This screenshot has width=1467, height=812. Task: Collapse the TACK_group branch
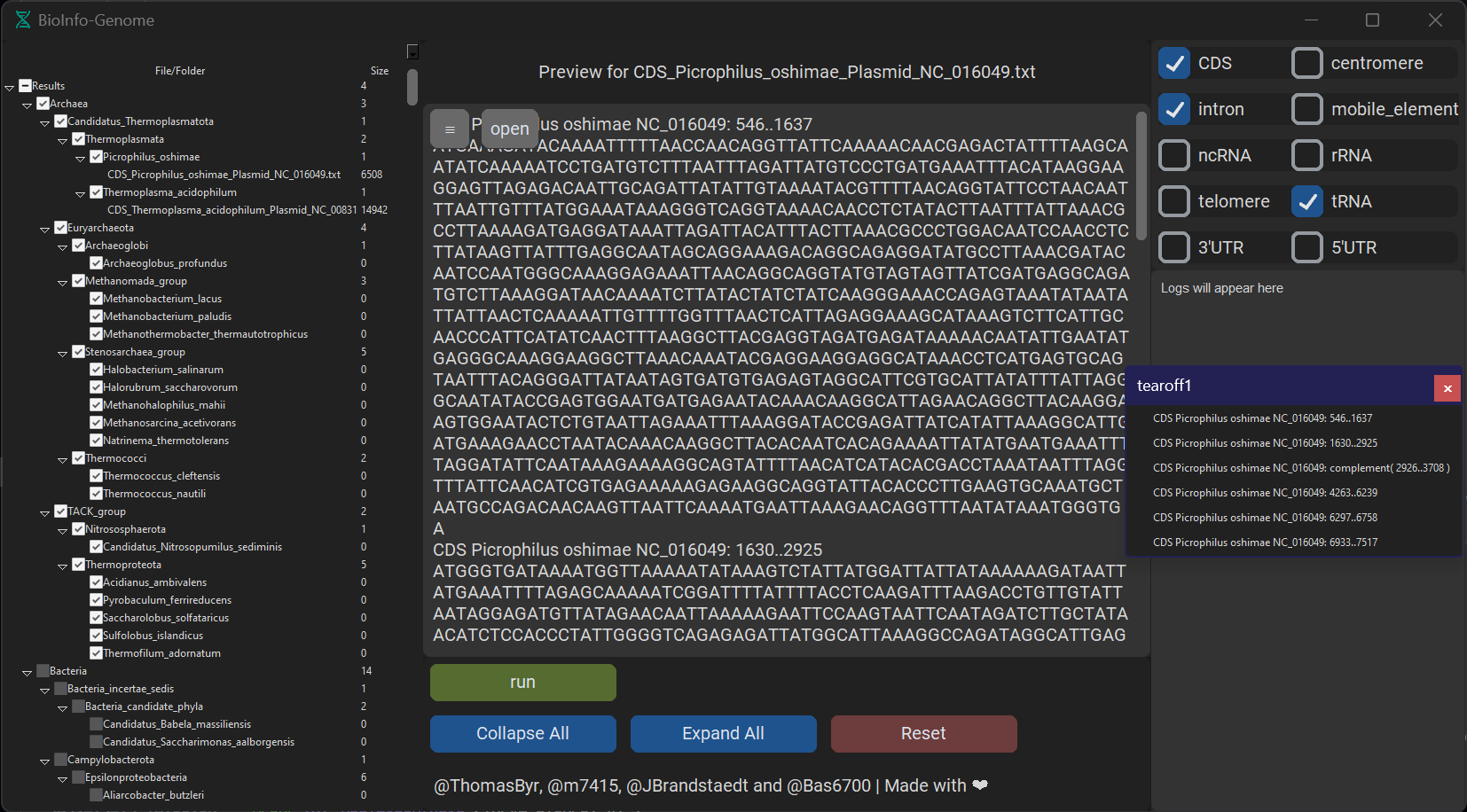pyautogui.click(x=45, y=512)
